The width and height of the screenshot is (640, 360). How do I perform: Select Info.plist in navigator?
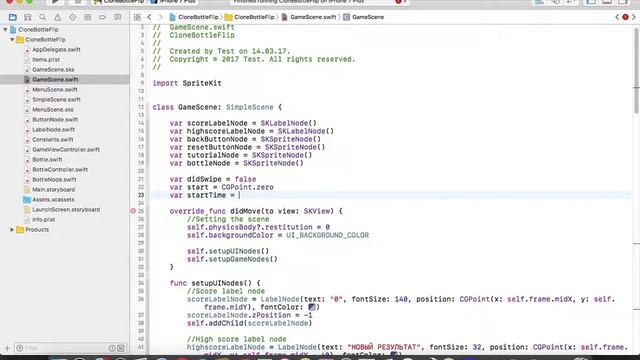(x=44, y=220)
